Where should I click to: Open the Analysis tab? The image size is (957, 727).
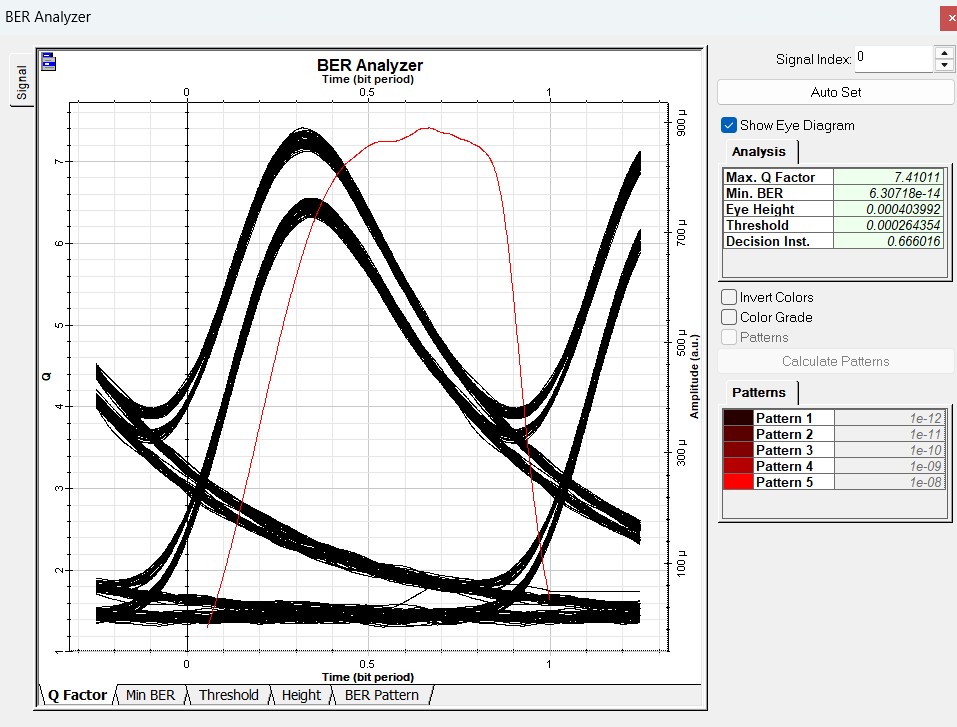point(759,152)
